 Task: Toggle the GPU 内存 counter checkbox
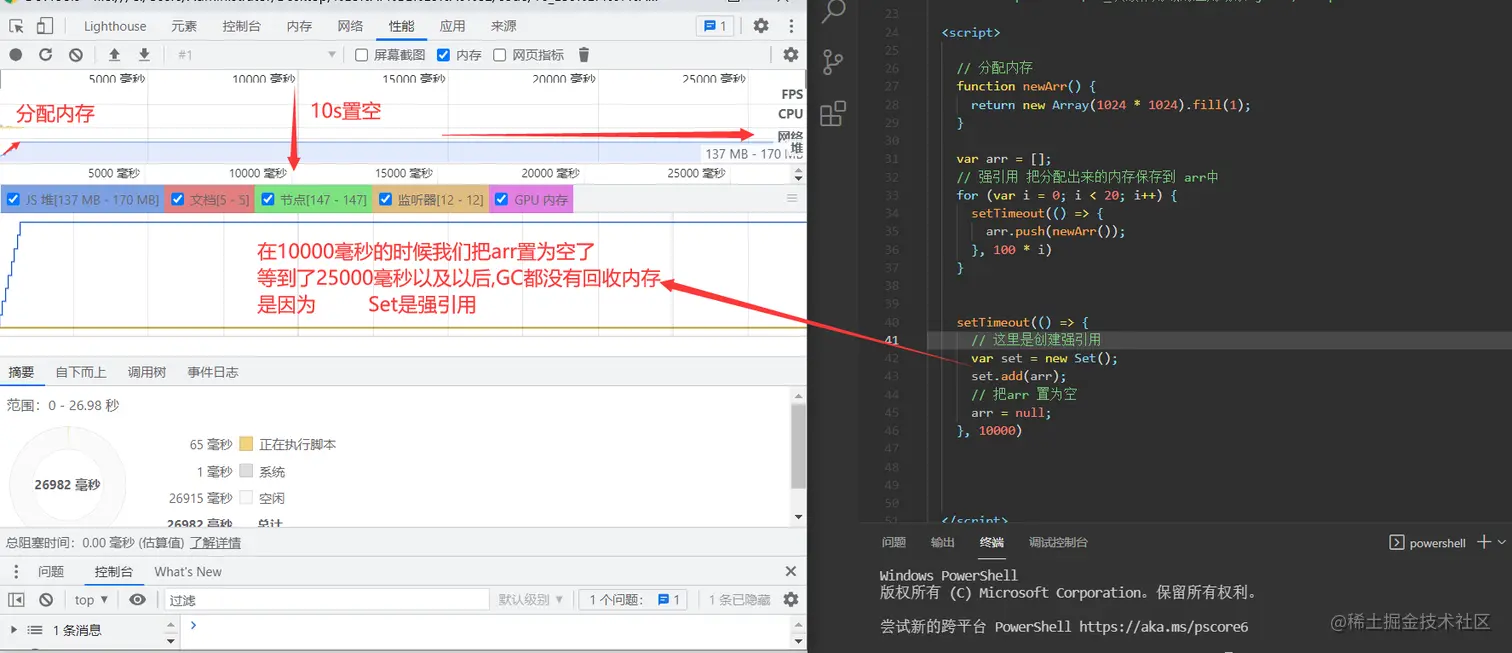502,200
